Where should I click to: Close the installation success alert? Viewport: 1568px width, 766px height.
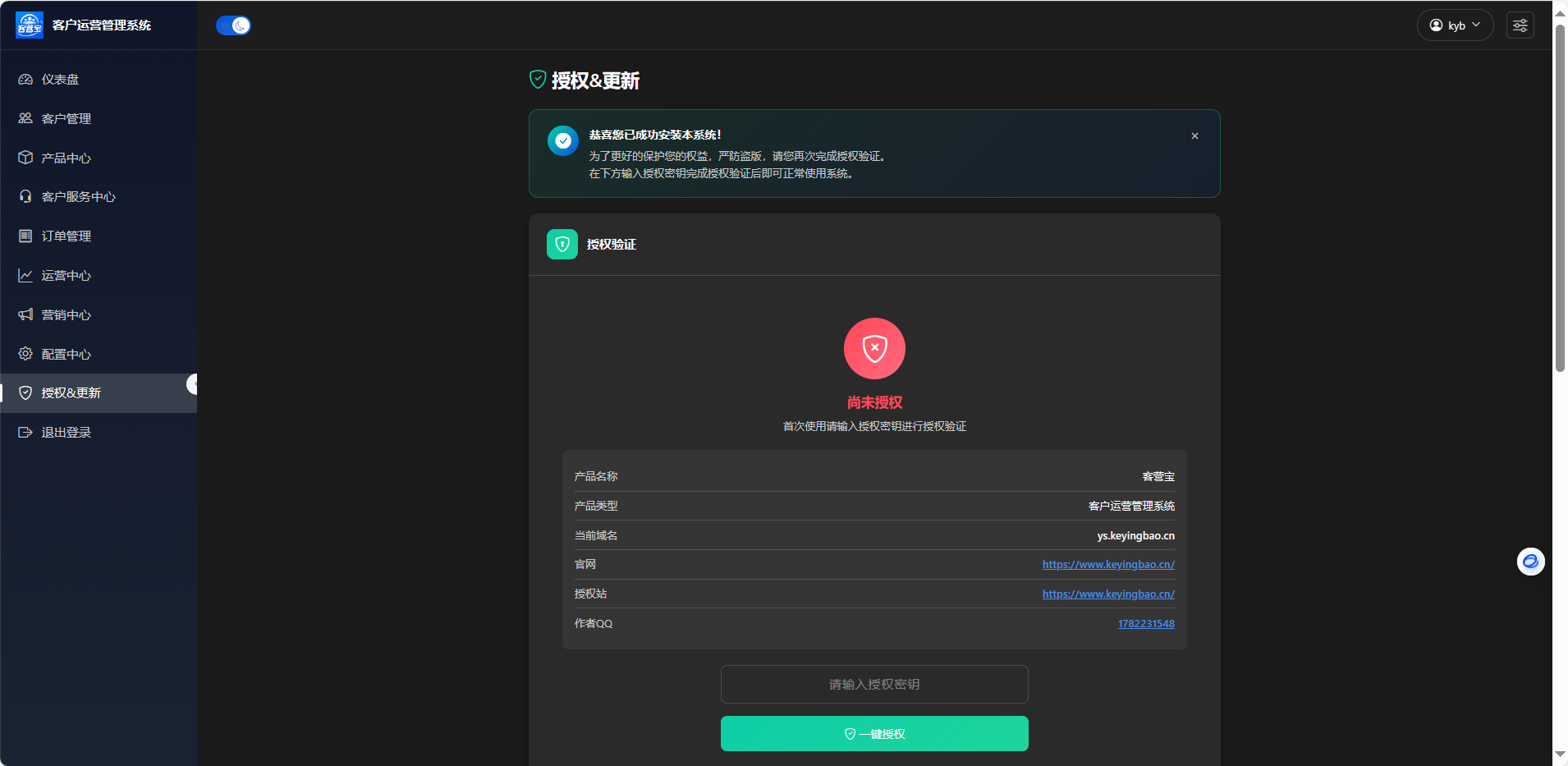1194,136
